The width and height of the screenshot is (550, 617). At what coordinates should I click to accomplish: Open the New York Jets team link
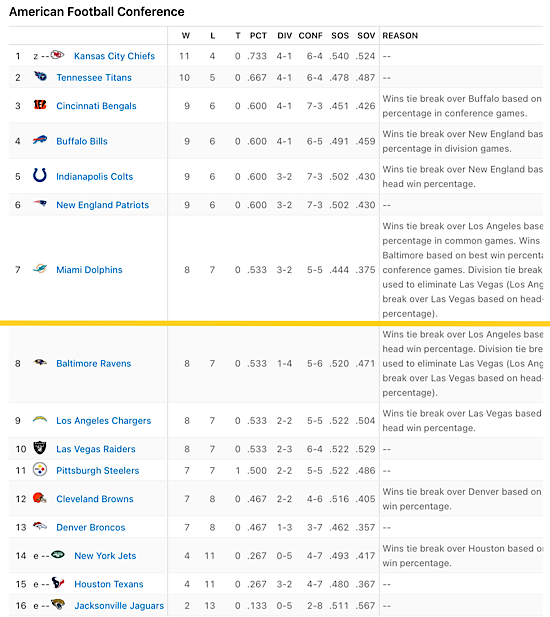pos(105,556)
